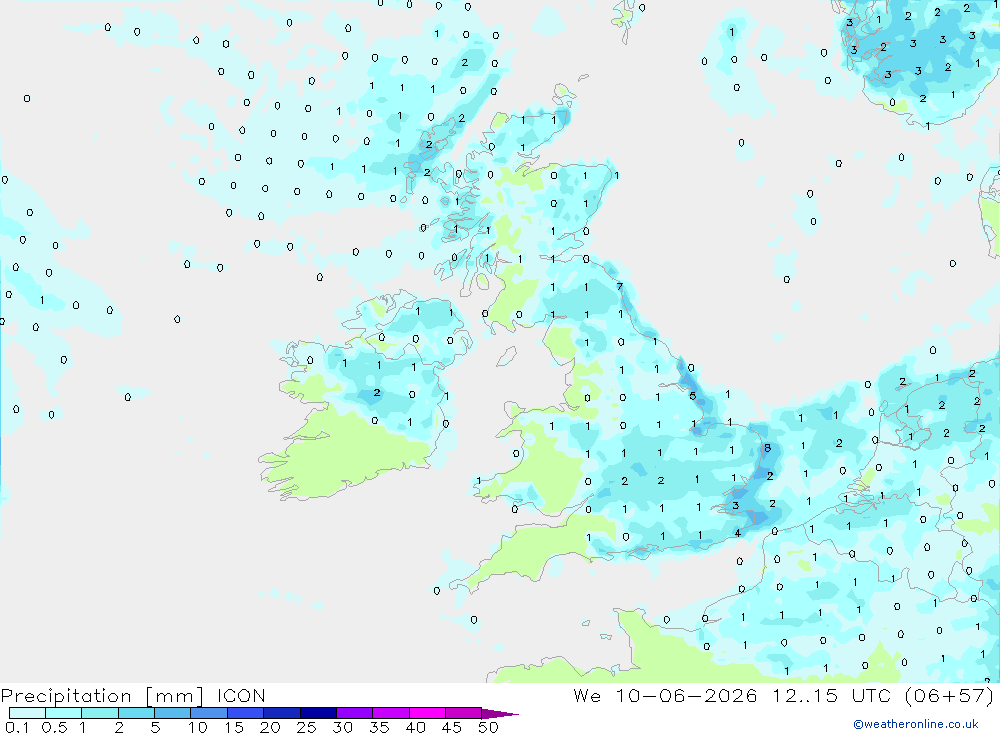
Task: Select the 1–2 mm legend color swatch
Action: pyautogui.click(x=100, y=713)
